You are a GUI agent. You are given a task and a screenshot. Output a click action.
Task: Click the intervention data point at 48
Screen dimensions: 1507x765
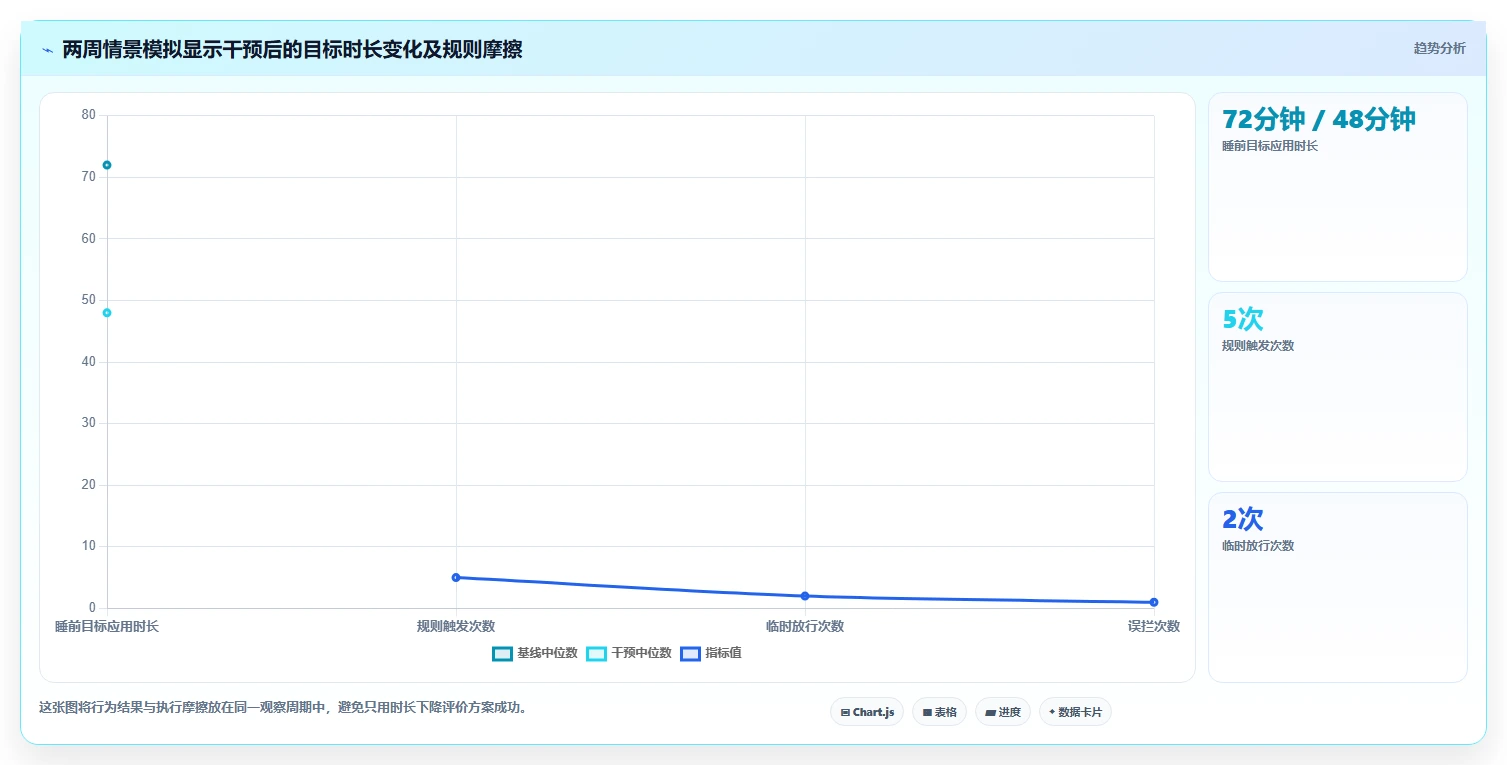(107, 313)
